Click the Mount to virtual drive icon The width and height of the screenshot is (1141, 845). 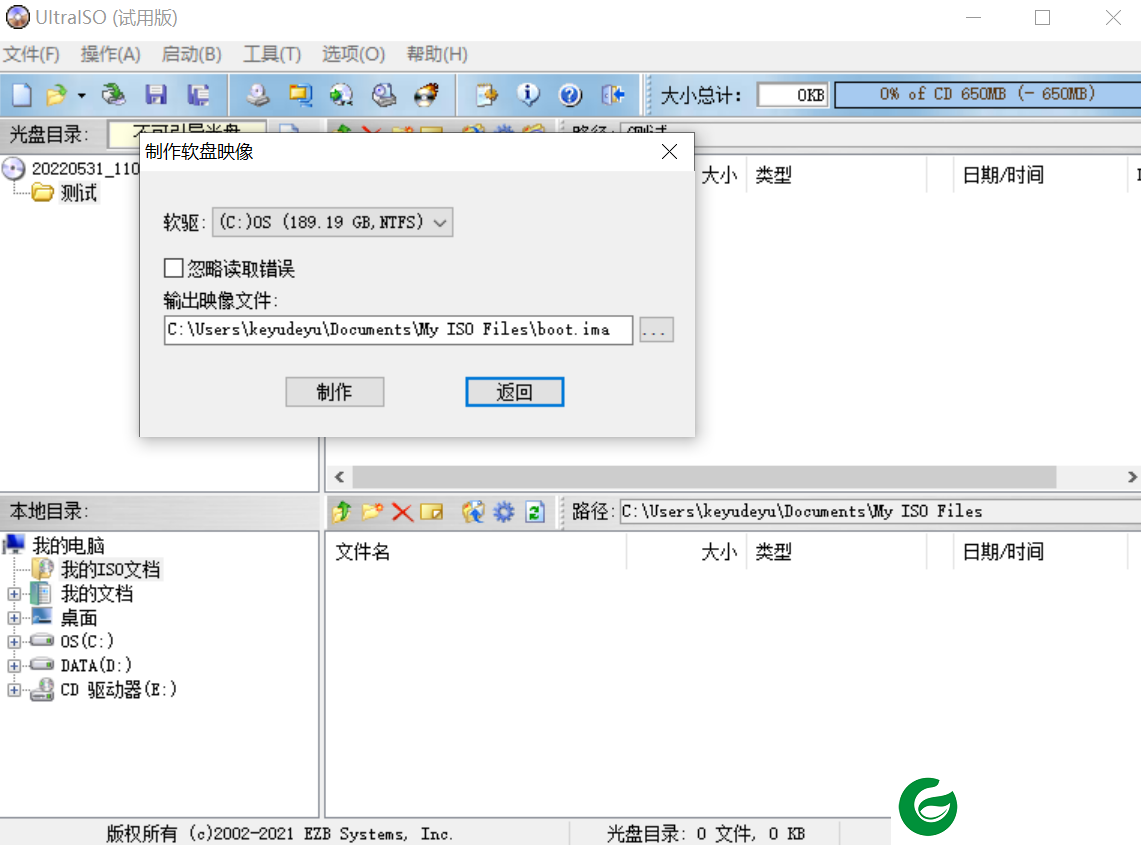point(383,95)
